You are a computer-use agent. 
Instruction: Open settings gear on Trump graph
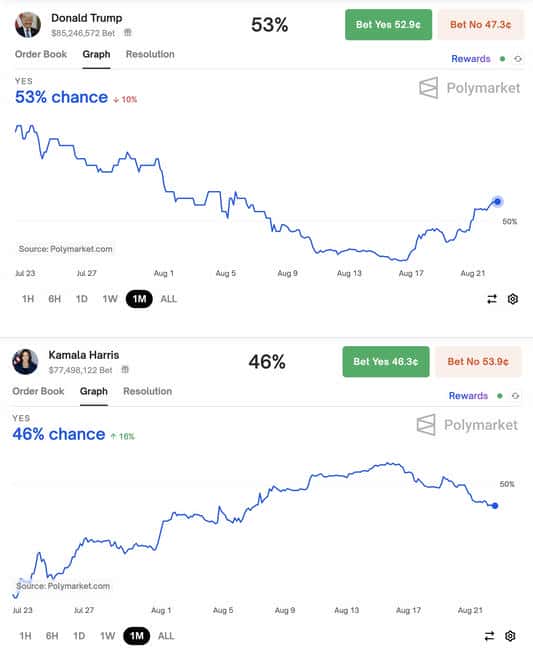pos(513,299)
